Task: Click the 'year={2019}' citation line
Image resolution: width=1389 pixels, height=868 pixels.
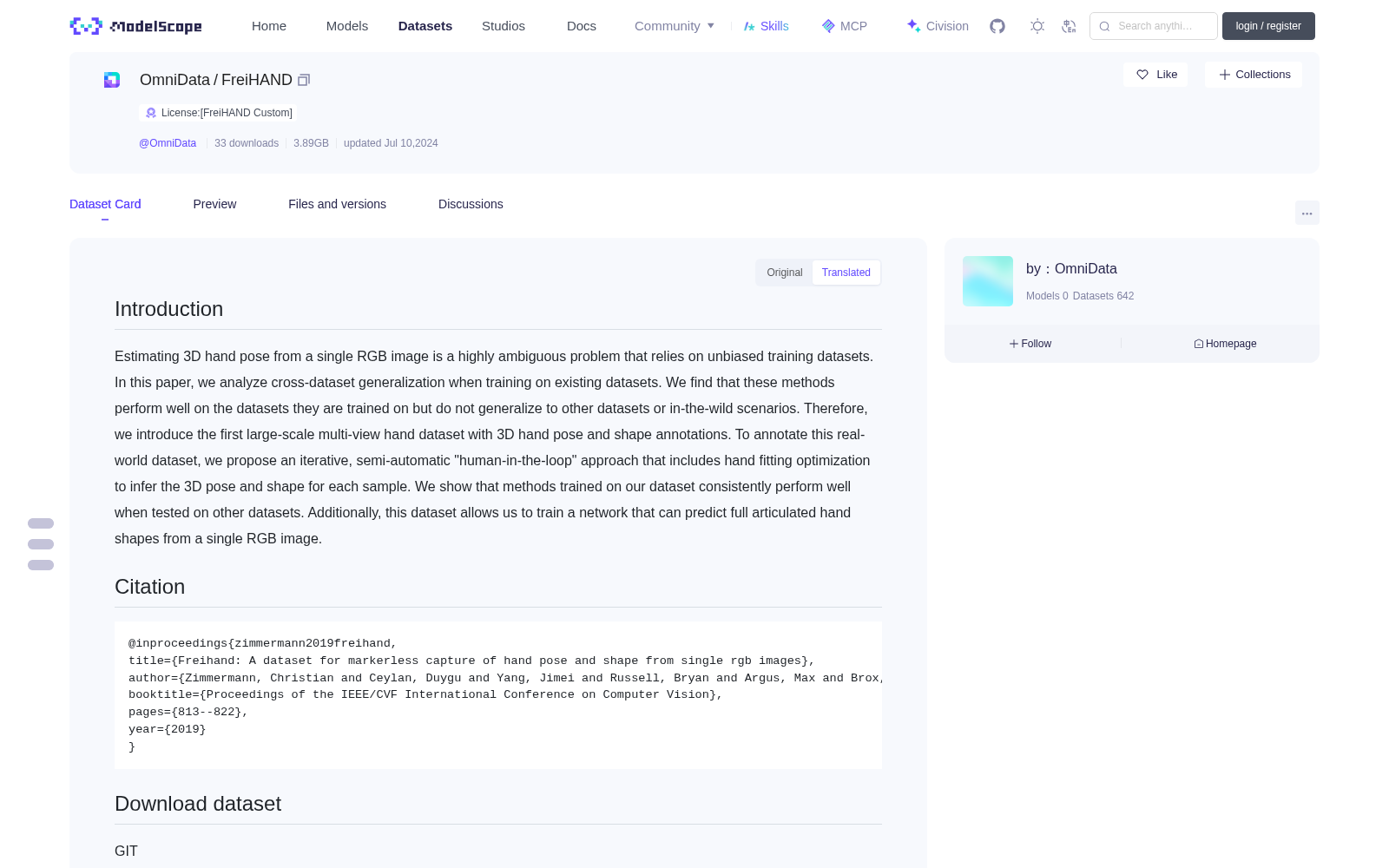Action: (168, 729)
